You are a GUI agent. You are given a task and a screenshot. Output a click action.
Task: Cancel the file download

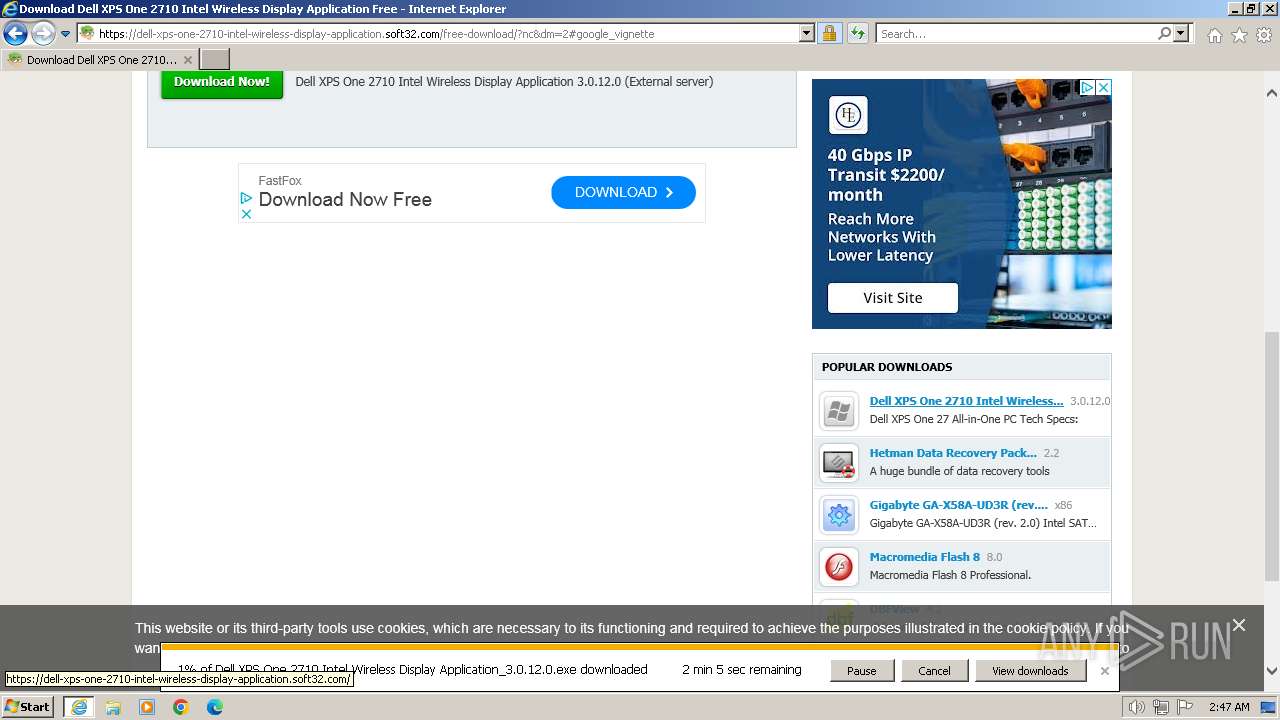[x=934, y=671]
